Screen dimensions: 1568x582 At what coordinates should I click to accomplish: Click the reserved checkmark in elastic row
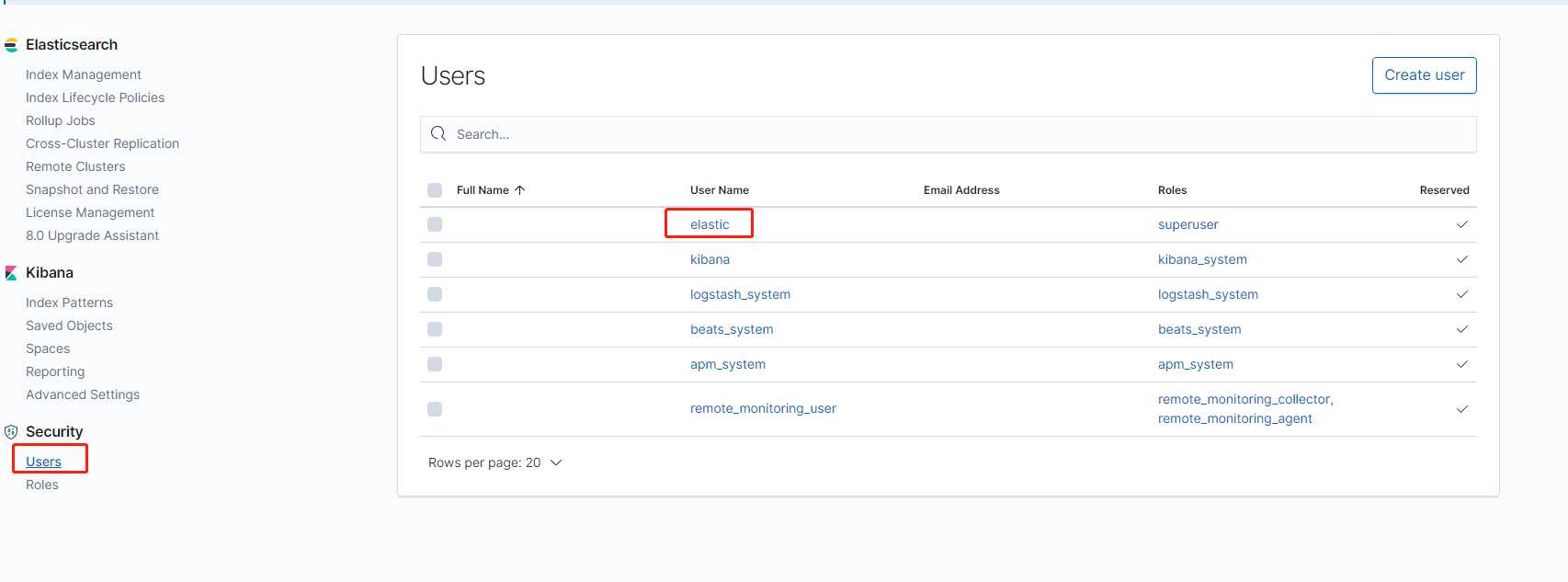[x=1461, y=224]
